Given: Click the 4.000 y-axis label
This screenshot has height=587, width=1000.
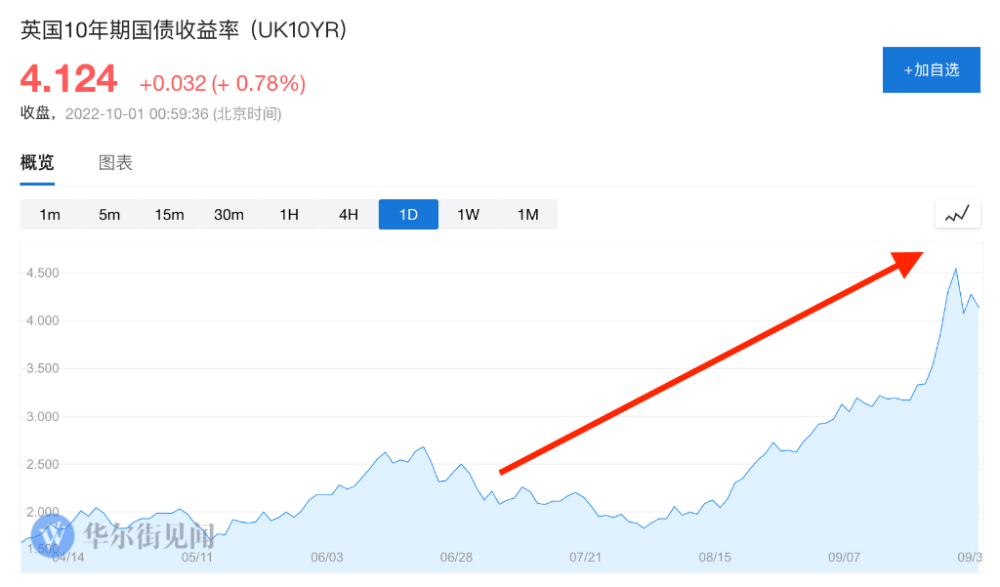Looking at the screenshot, I should (42, 321).
